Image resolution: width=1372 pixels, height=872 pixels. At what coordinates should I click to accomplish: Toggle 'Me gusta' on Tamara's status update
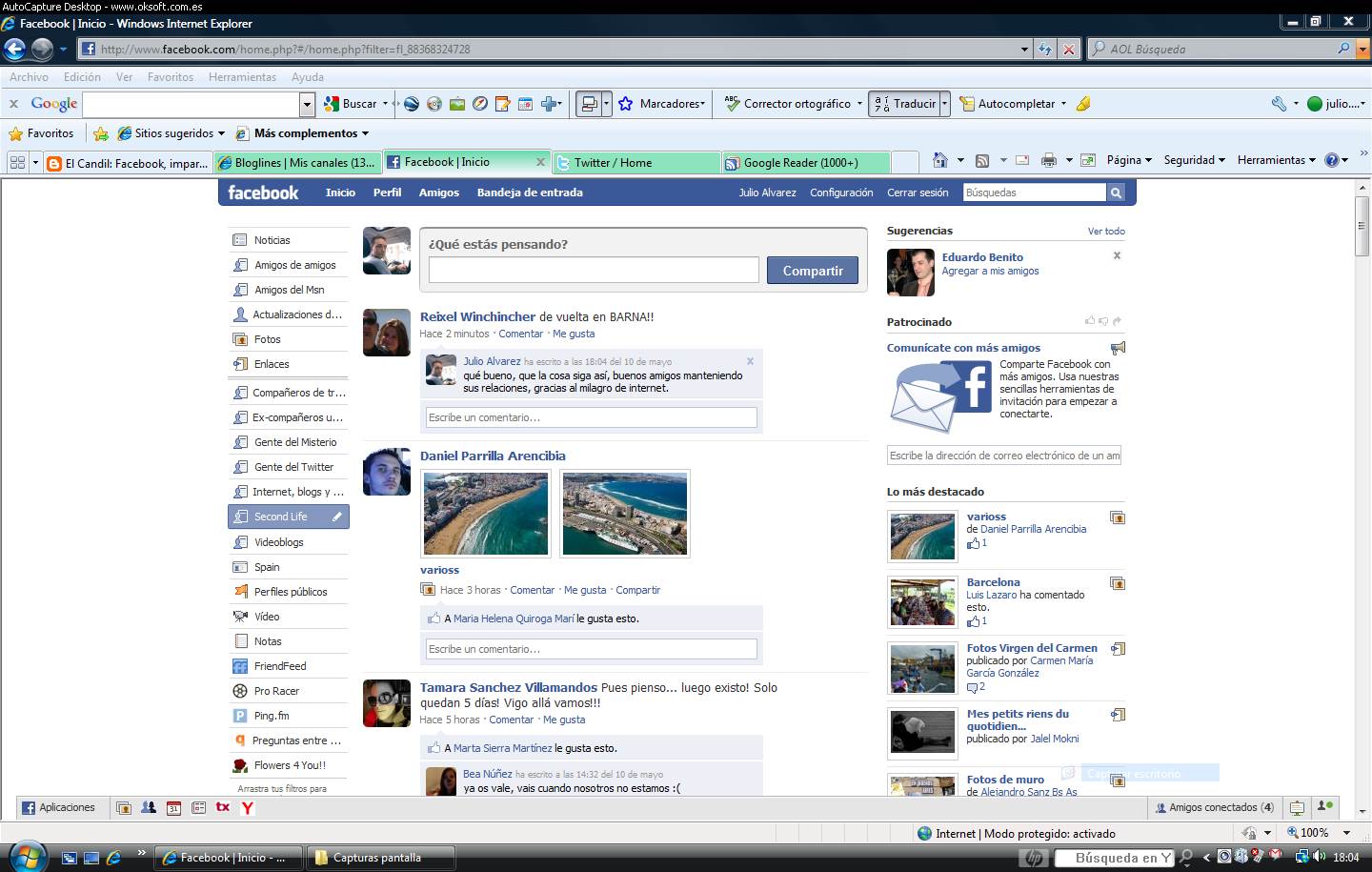pos(564,720)
